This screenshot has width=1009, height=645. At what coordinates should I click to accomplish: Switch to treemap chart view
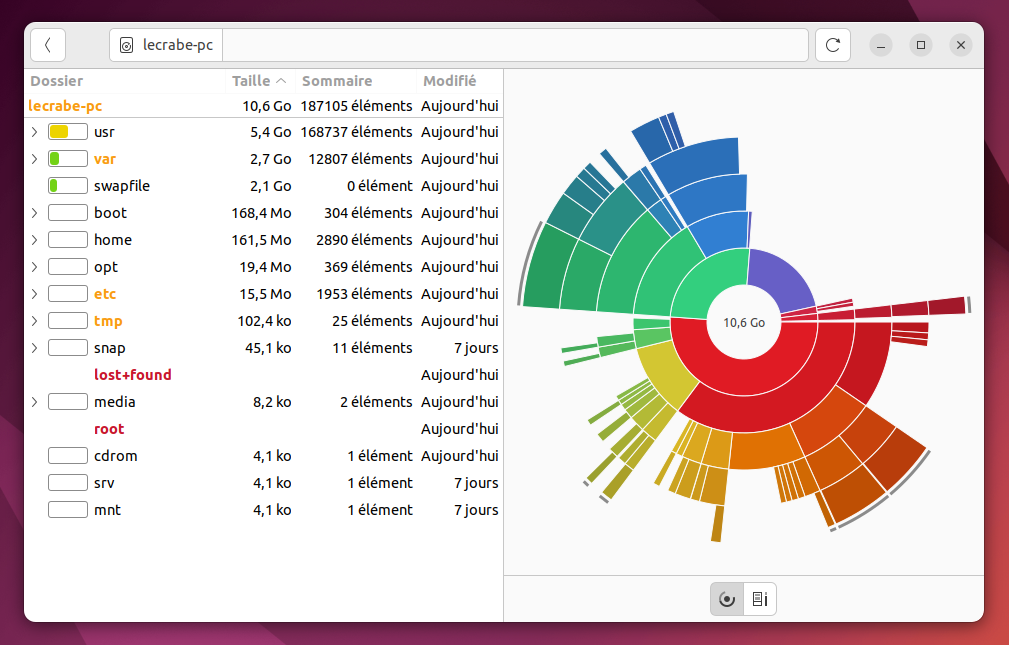click(x=760, y=599)
